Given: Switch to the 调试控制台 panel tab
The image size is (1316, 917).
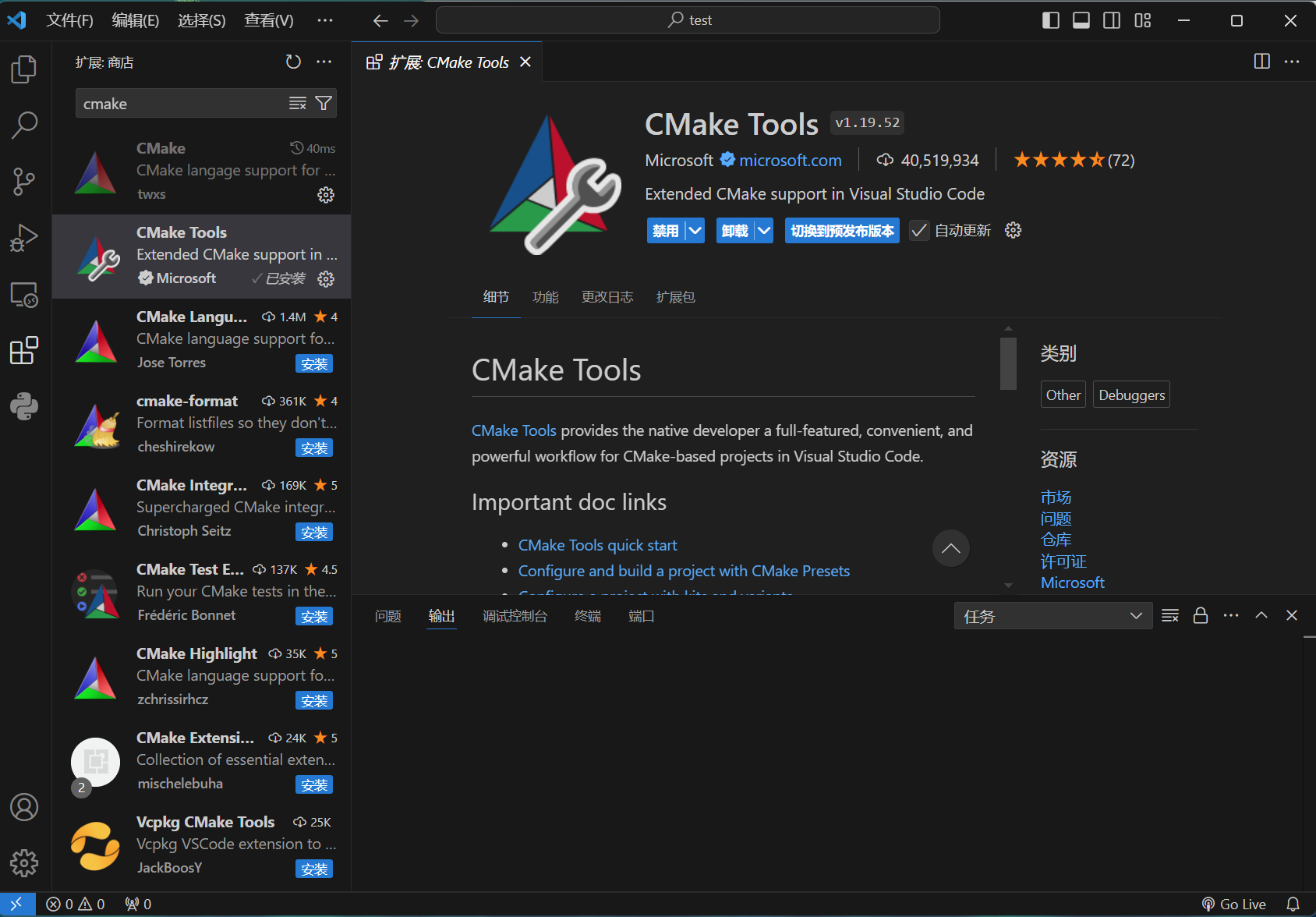Looking at the screenshot, I should click(x=515, y=616).
